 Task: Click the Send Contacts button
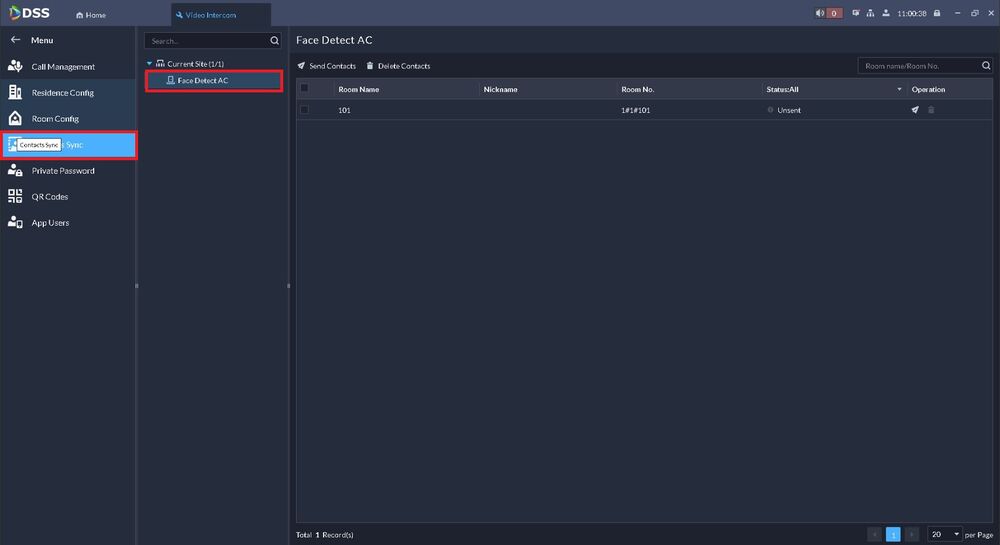327,66
